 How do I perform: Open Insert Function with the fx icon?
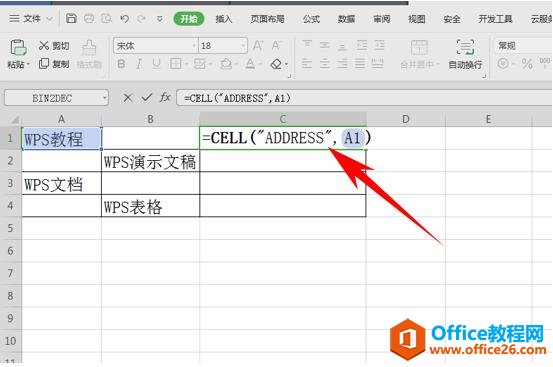point(165,97)
